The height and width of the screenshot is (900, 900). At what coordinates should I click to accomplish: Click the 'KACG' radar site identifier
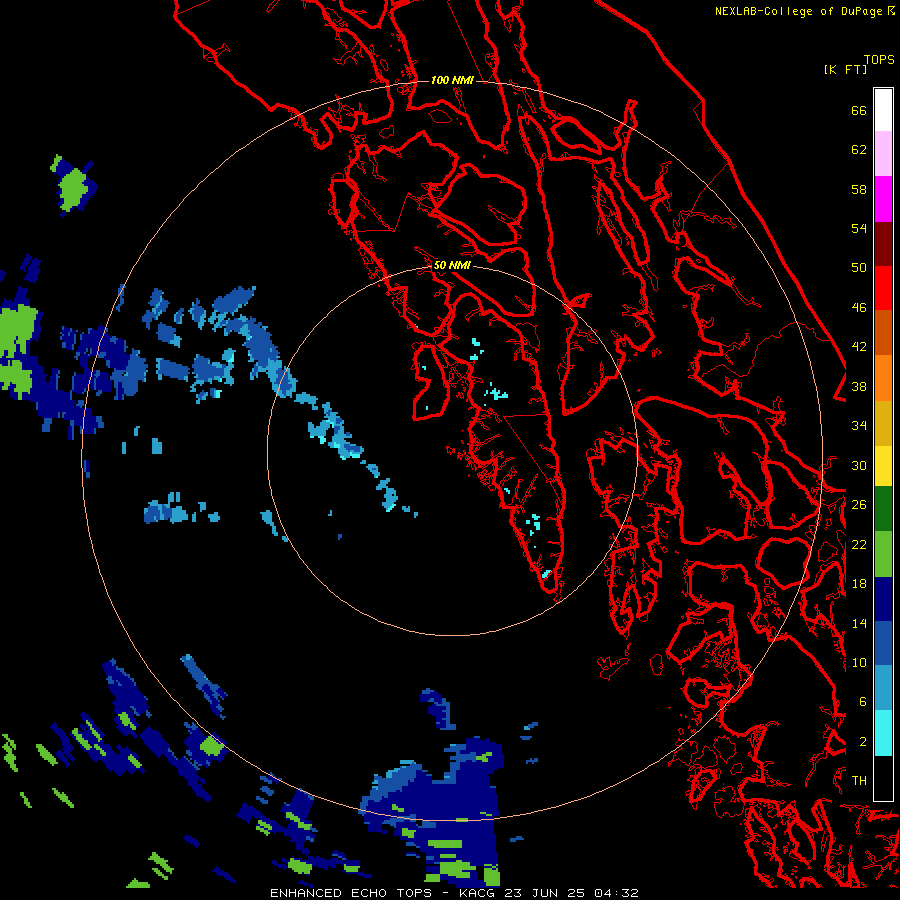[x=476, y=893]
